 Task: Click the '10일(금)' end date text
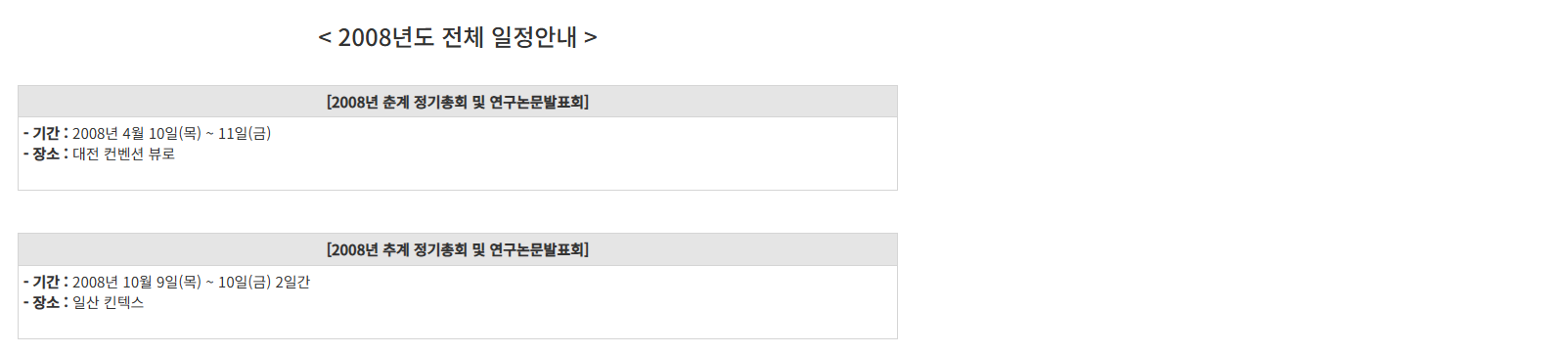tap(245, 282)
